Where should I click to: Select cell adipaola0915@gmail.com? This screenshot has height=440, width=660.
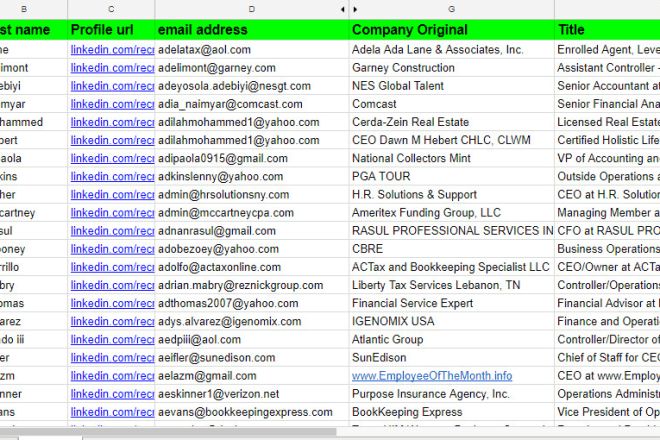[252, 158]
